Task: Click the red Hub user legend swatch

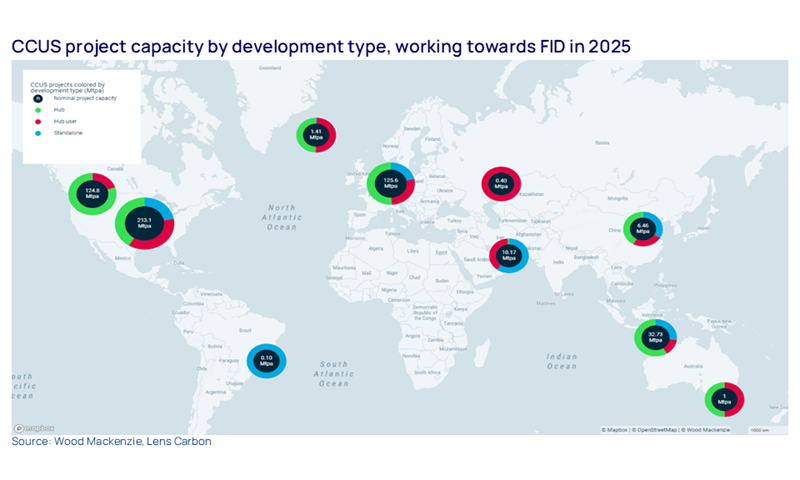Action: click(x=37, y=121)
